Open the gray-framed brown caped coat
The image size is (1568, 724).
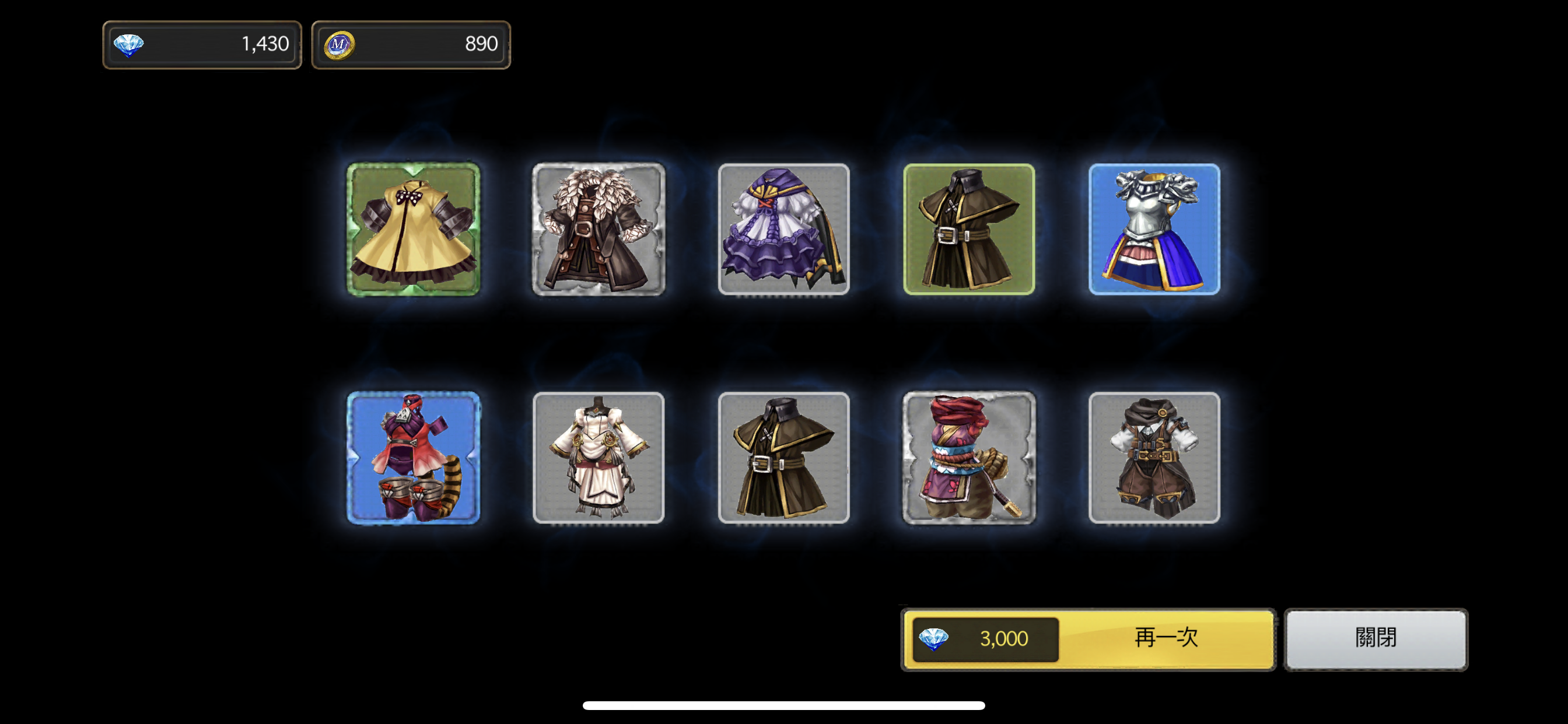(x=783, y=458)
